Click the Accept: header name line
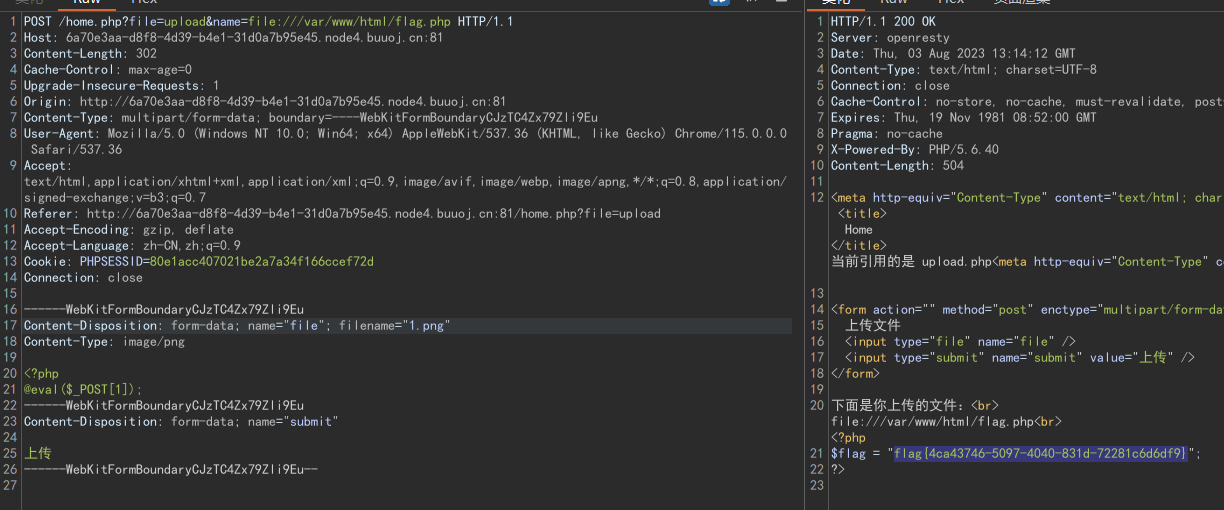 point(48,165)
